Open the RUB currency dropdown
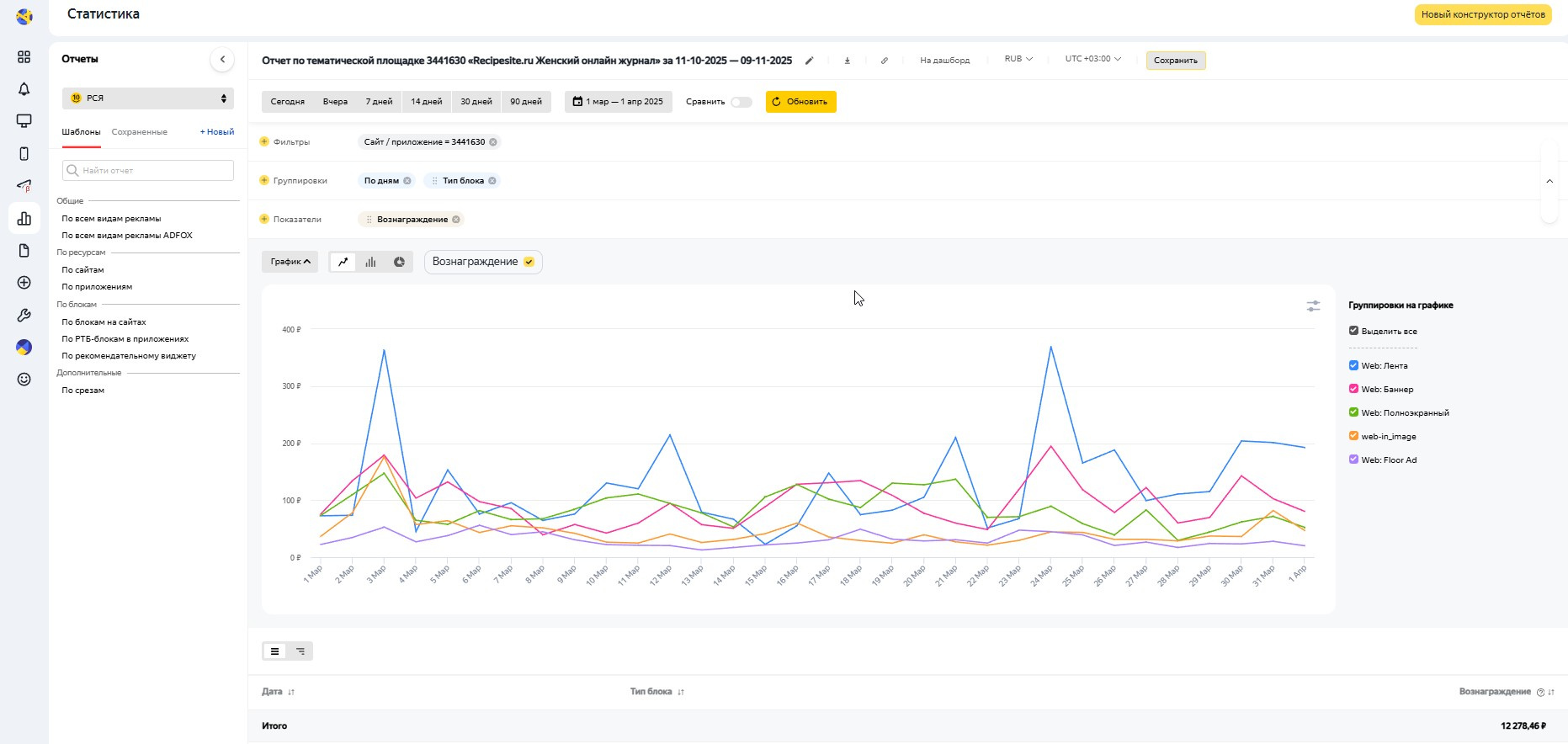The image size is (1568, 744). coord(1018,59)
